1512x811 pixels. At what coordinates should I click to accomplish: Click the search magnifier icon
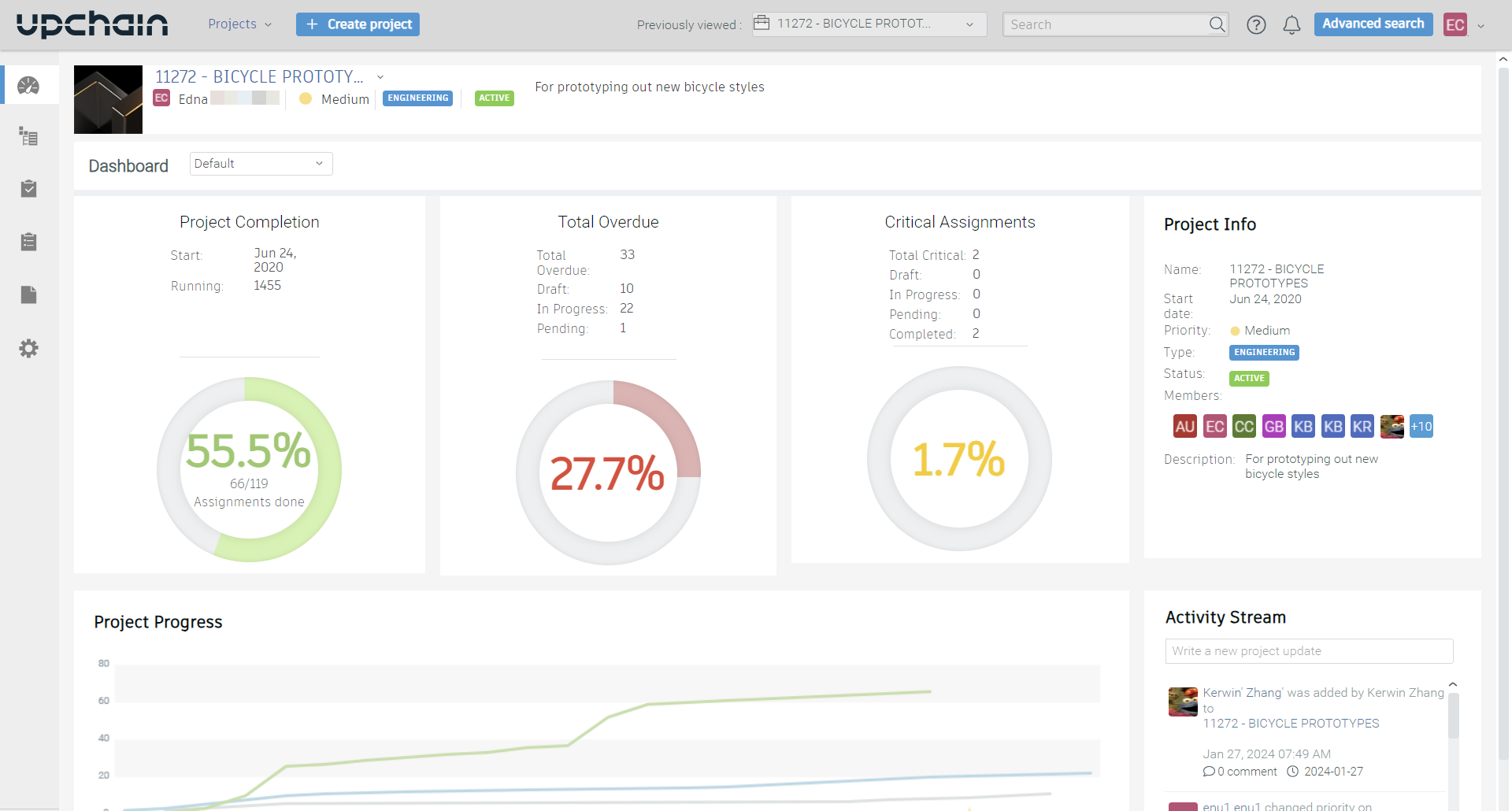(1217, 24)
